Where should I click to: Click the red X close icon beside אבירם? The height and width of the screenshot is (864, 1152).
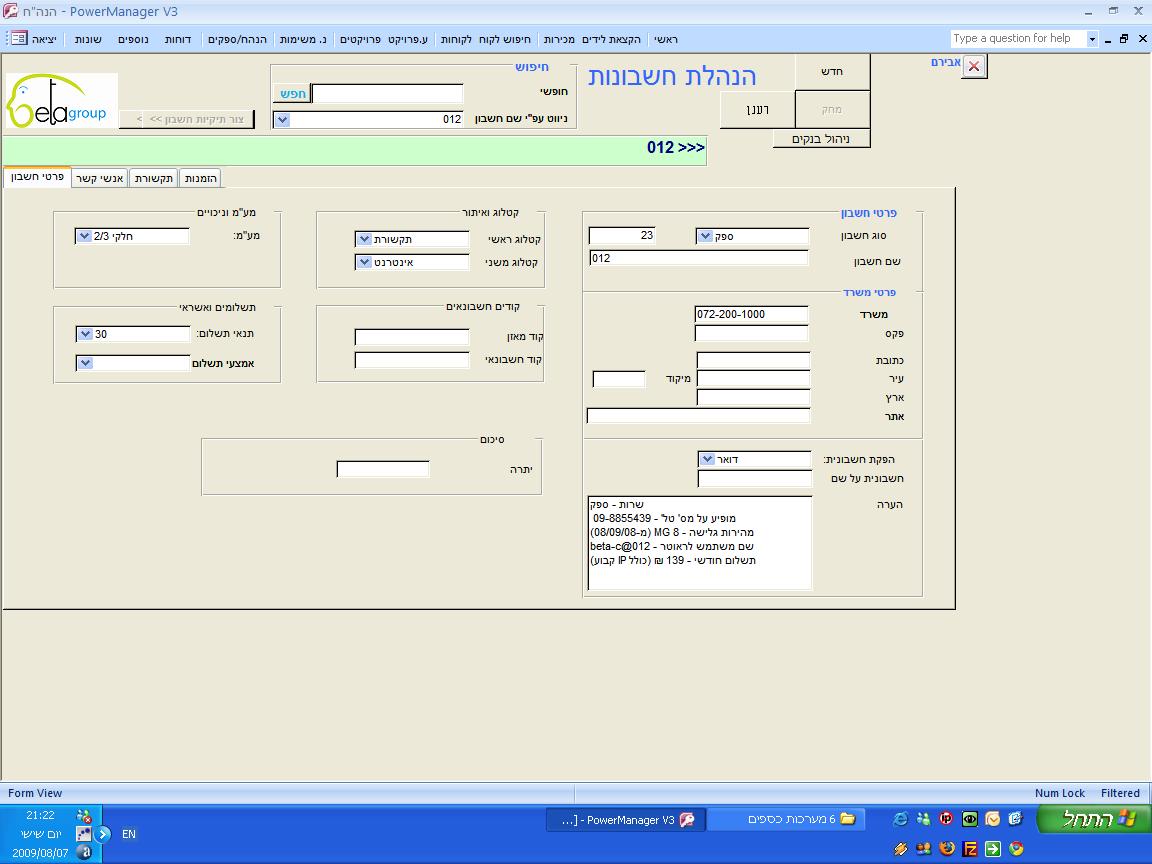(973, 66)
